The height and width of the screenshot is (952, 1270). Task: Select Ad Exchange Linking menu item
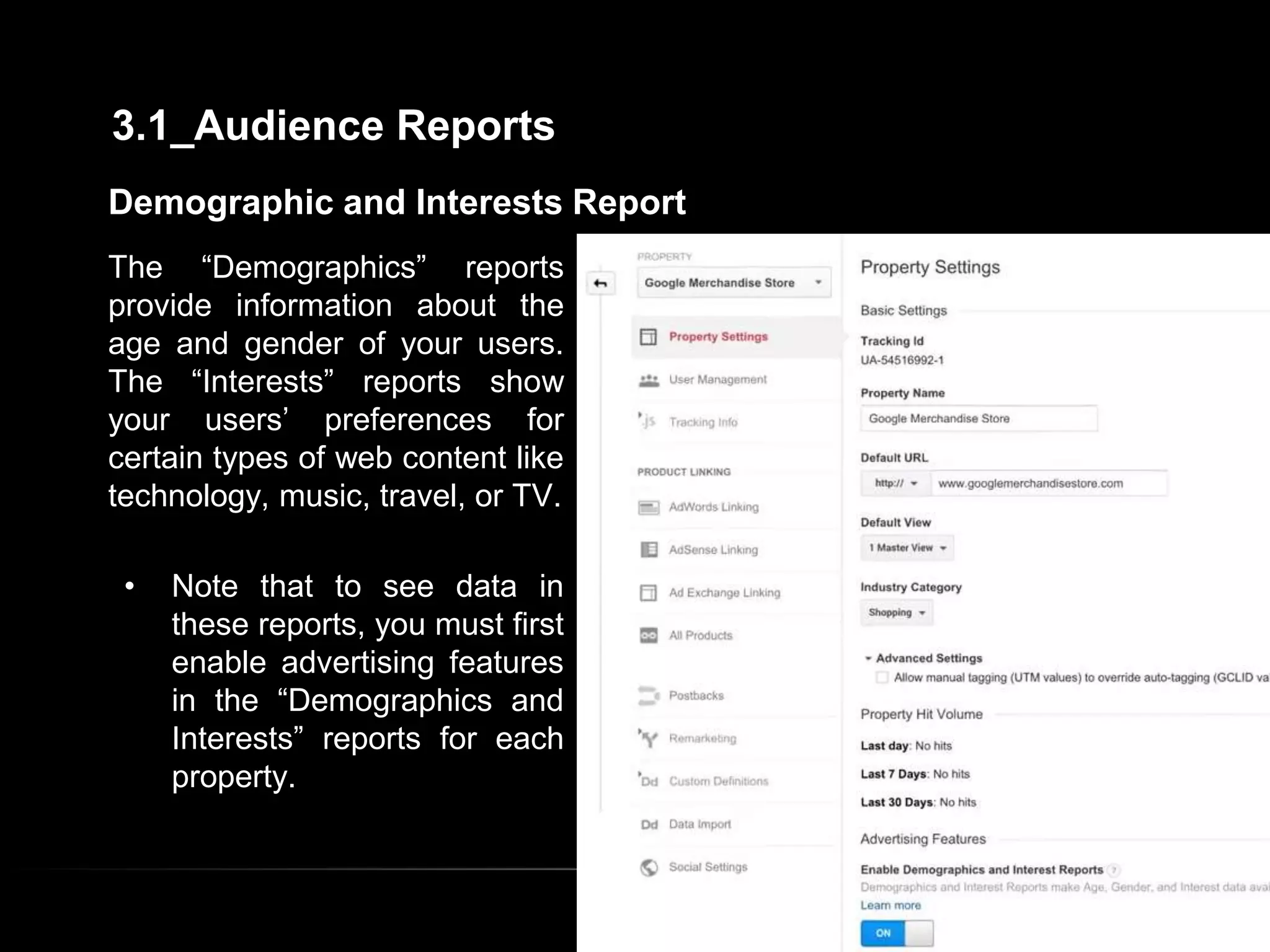point(735,593)
